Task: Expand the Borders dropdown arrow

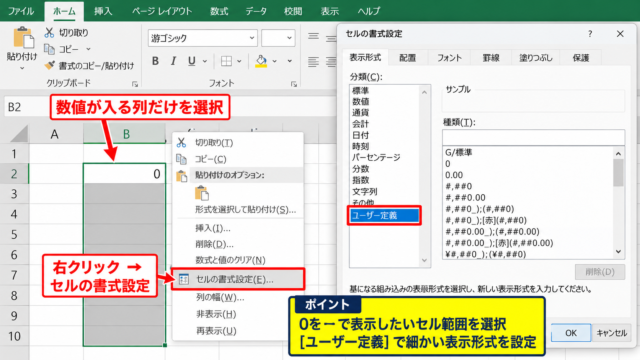Action: tap(239, 61)
